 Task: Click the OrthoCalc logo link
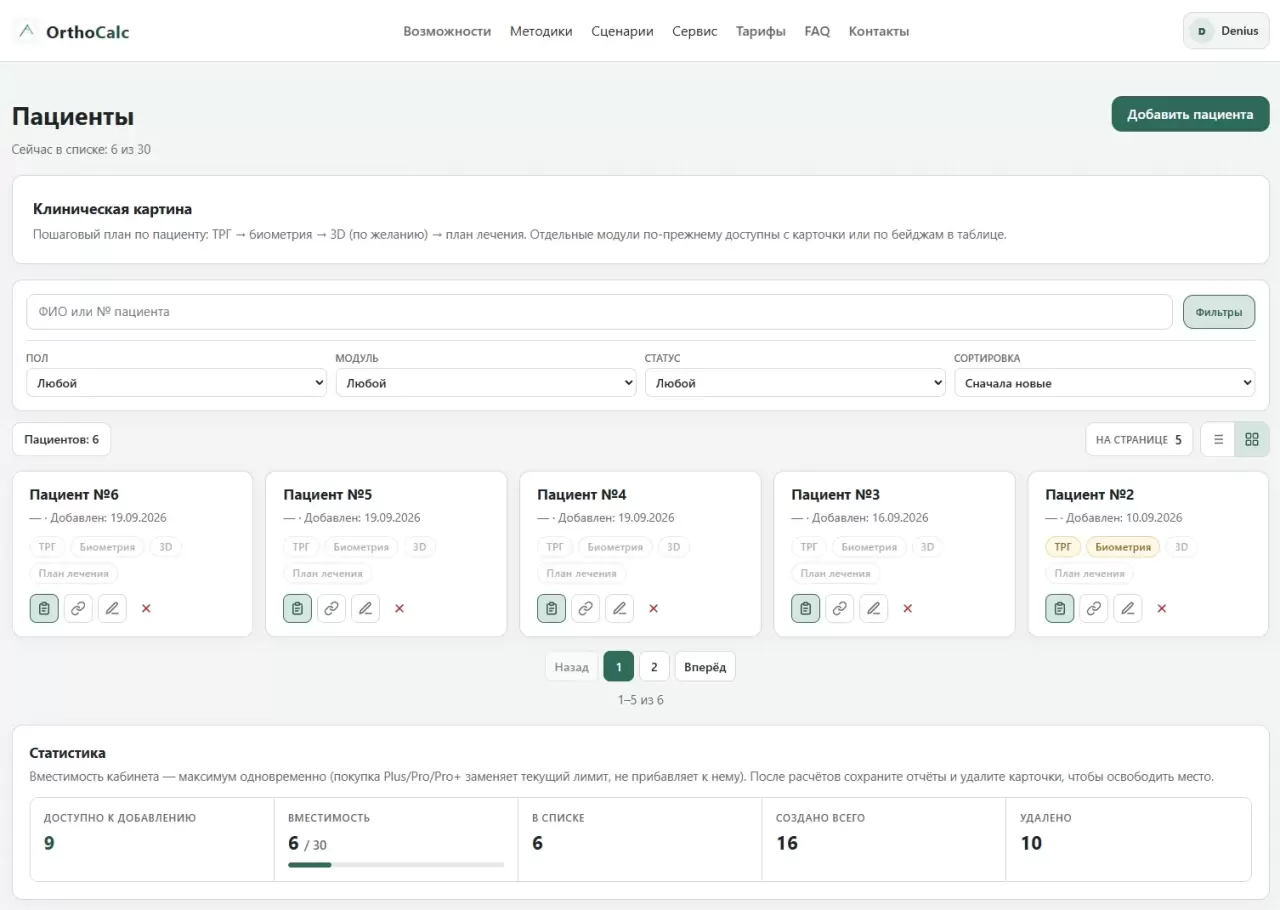73,31
